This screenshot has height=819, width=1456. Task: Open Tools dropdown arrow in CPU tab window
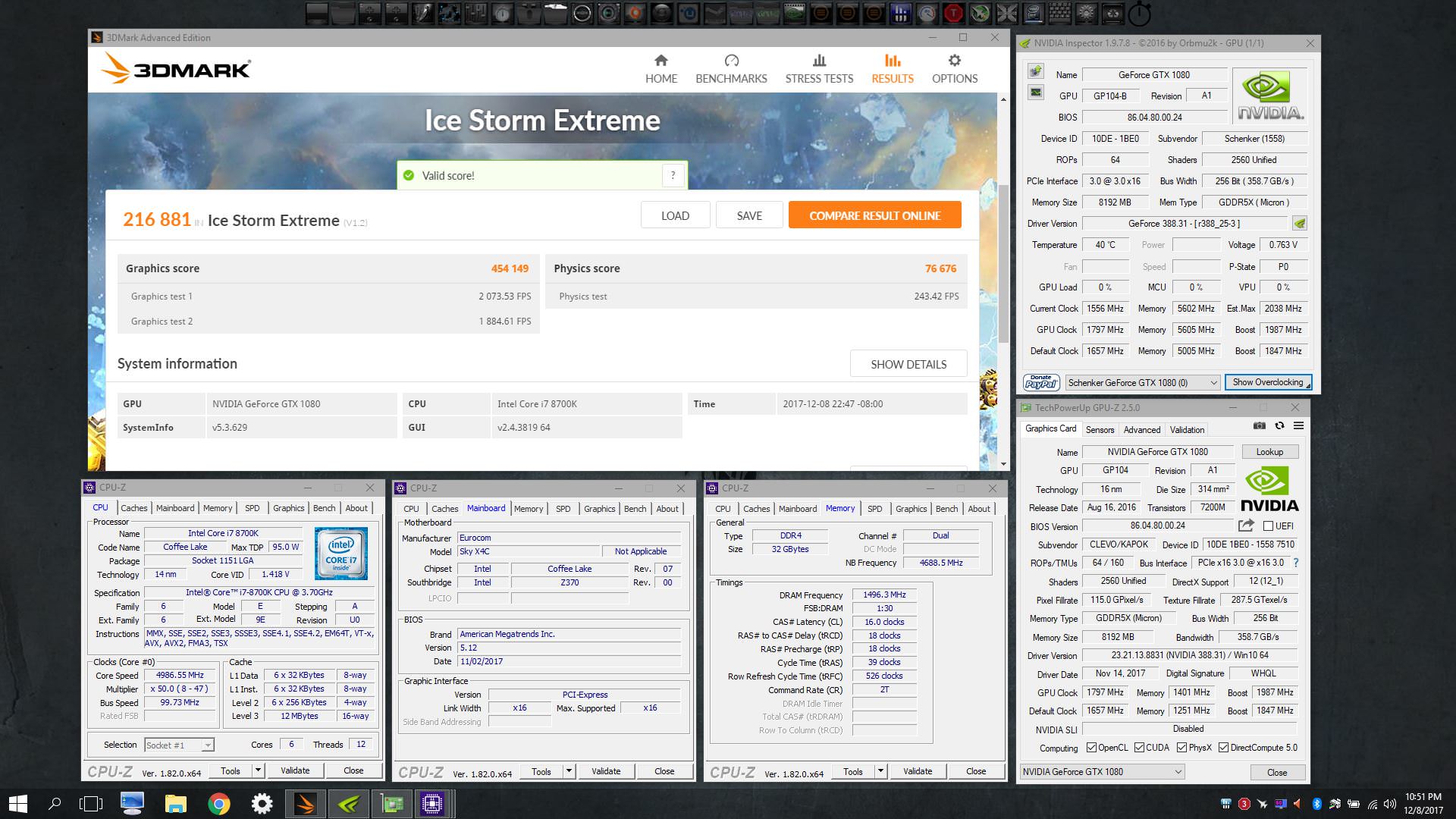click(258, 770)
